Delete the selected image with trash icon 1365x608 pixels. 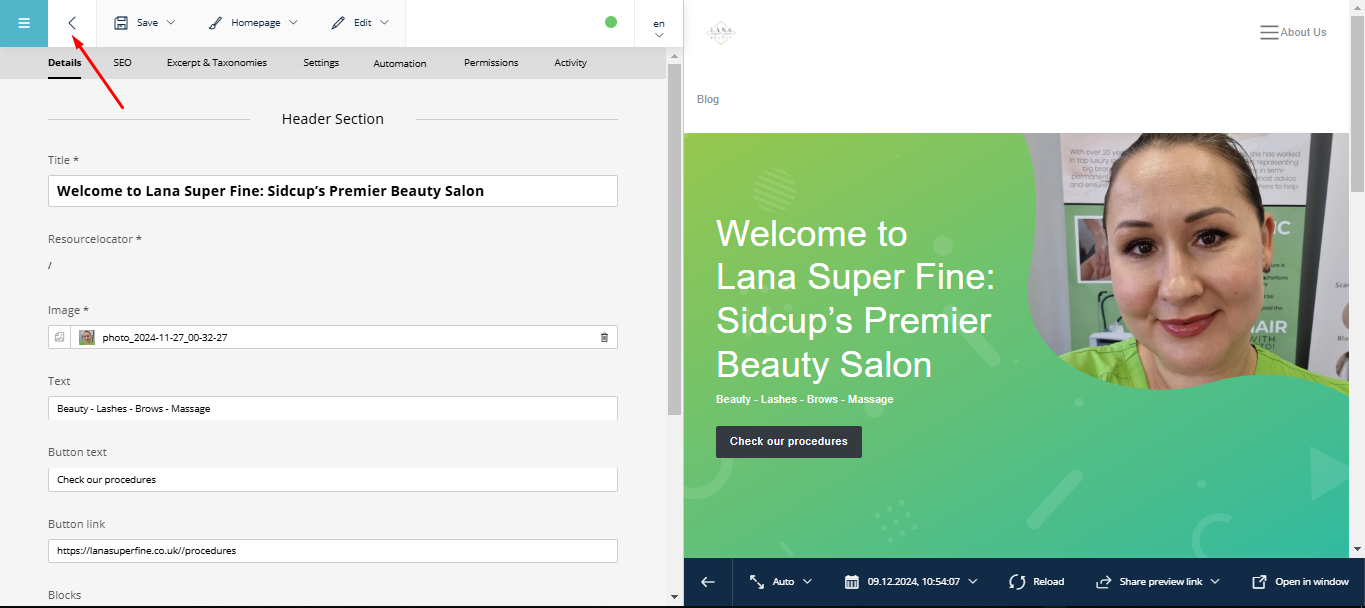pyautogui.click(x=604, y=338)
